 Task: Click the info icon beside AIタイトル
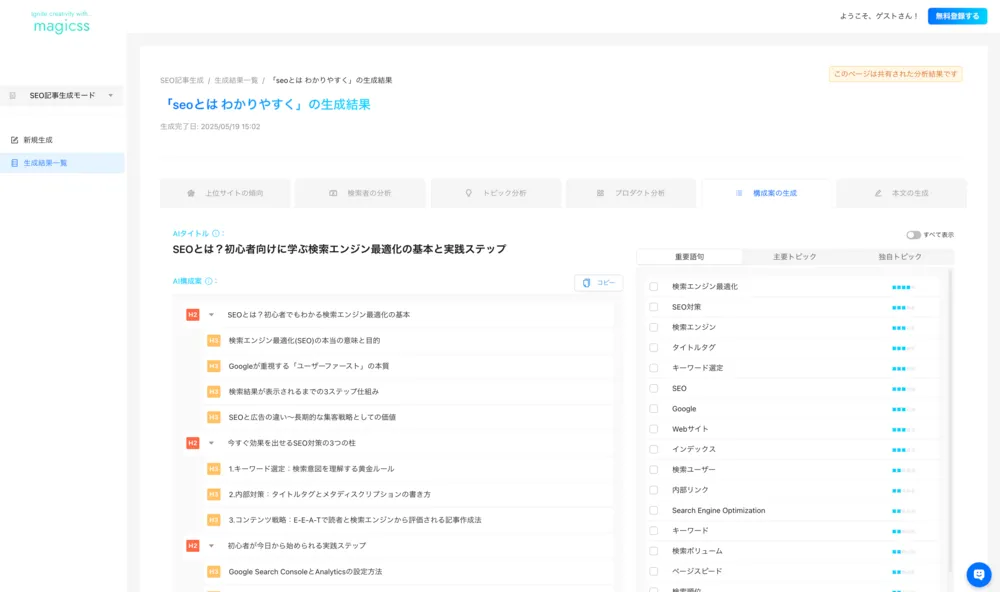[x=216, y=233]
